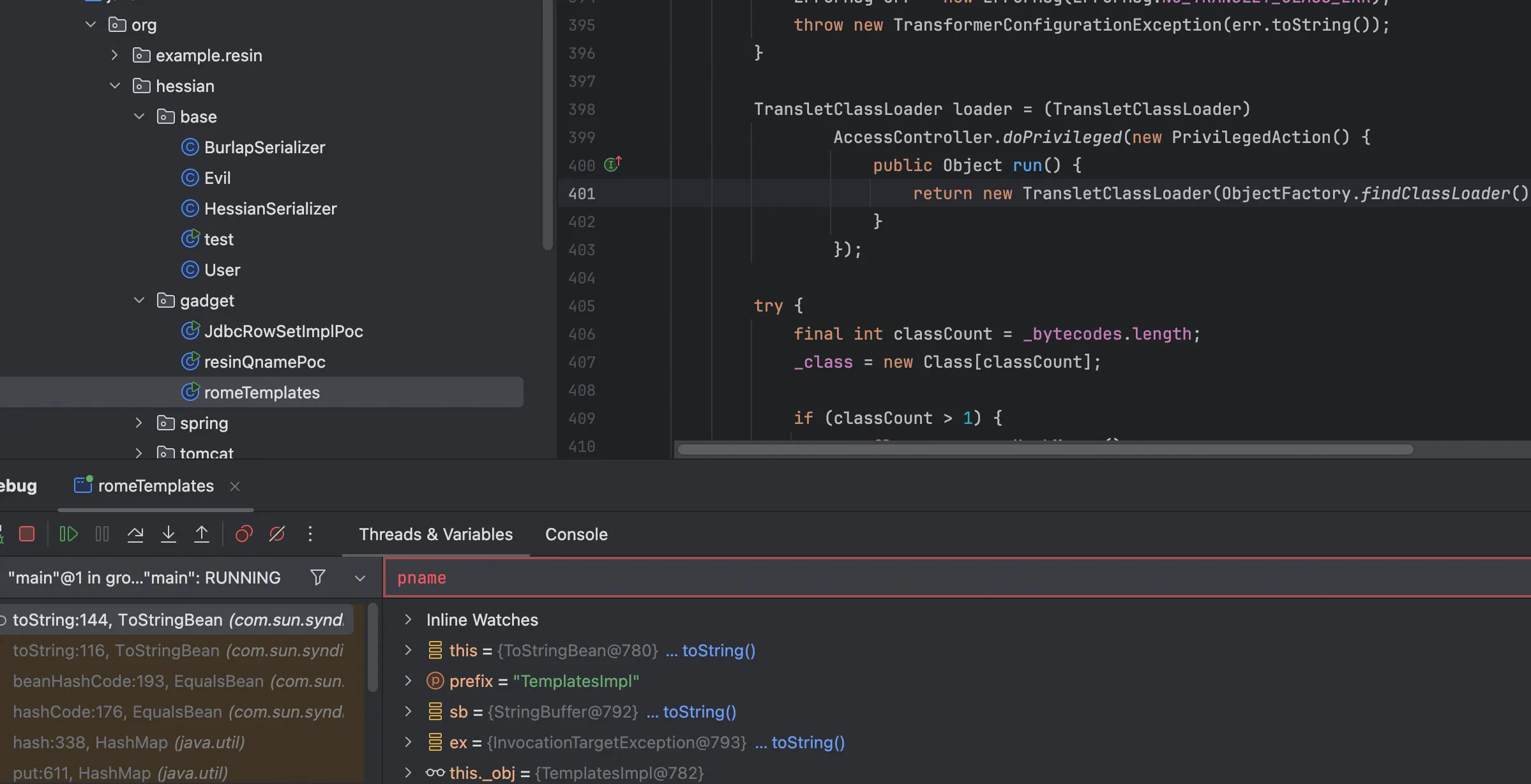Click toString() link for sb variable

point(699,712)
